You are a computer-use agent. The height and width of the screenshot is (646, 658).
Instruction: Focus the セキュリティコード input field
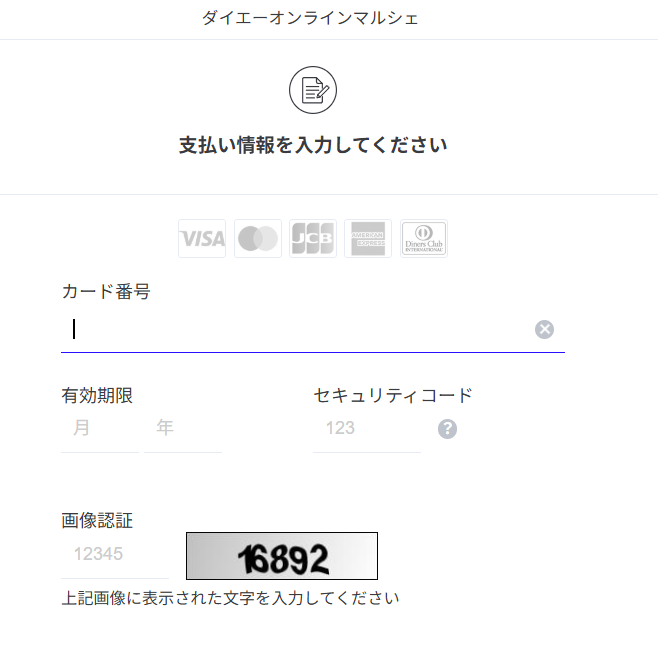click(x=366, y=429)
